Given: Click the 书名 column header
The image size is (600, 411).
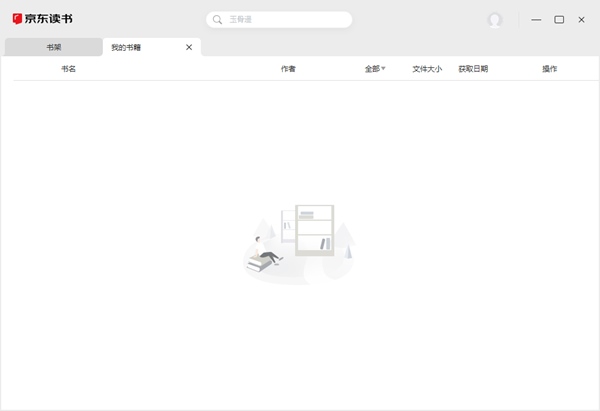Looking at the screenshot, I should pos(68,69).
